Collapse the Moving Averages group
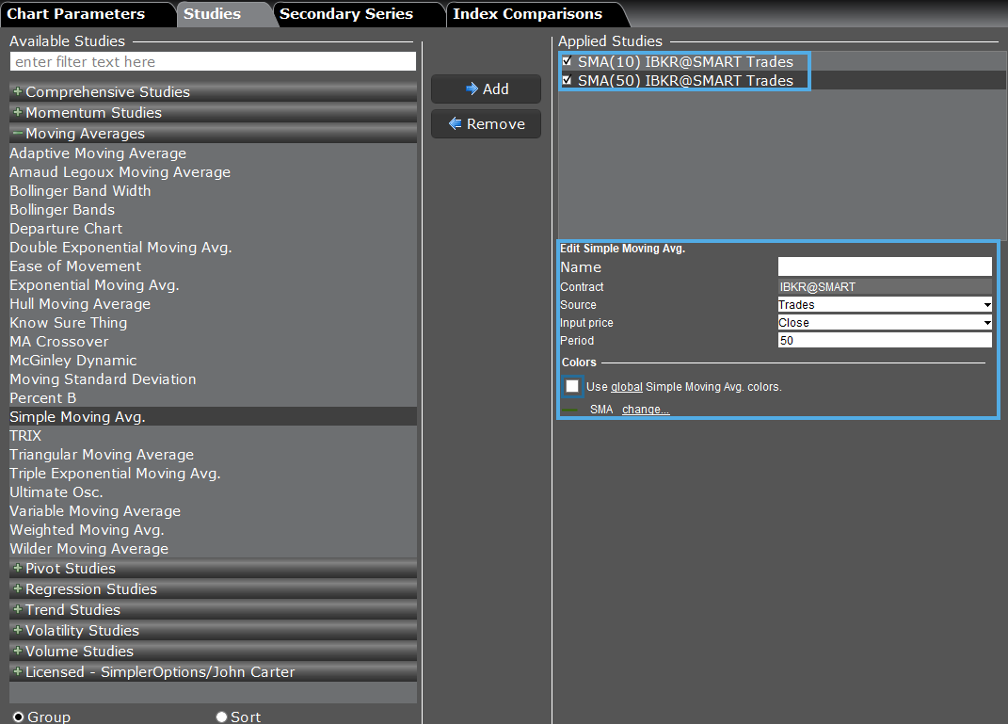1008x724 pixels. point(17,134)
